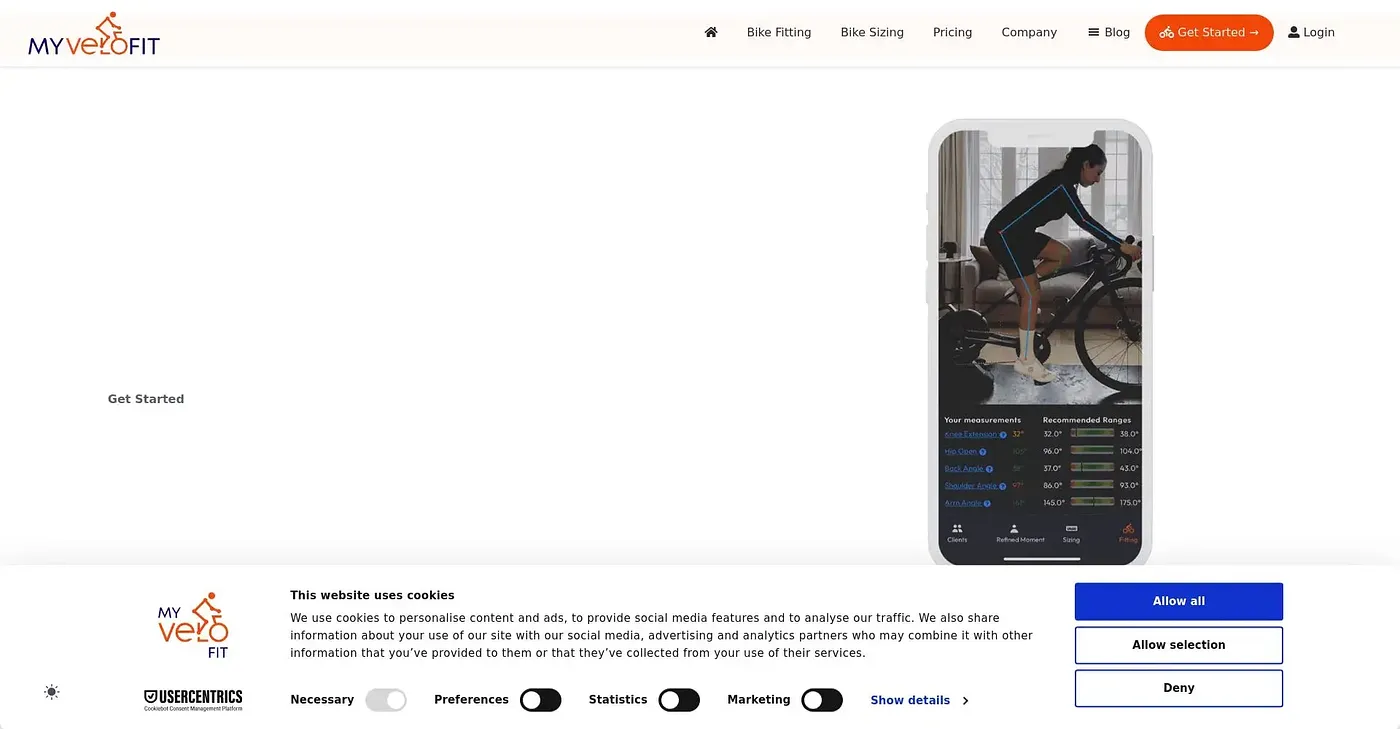Click the 'This website uses cookies' heading

point(372,595)
